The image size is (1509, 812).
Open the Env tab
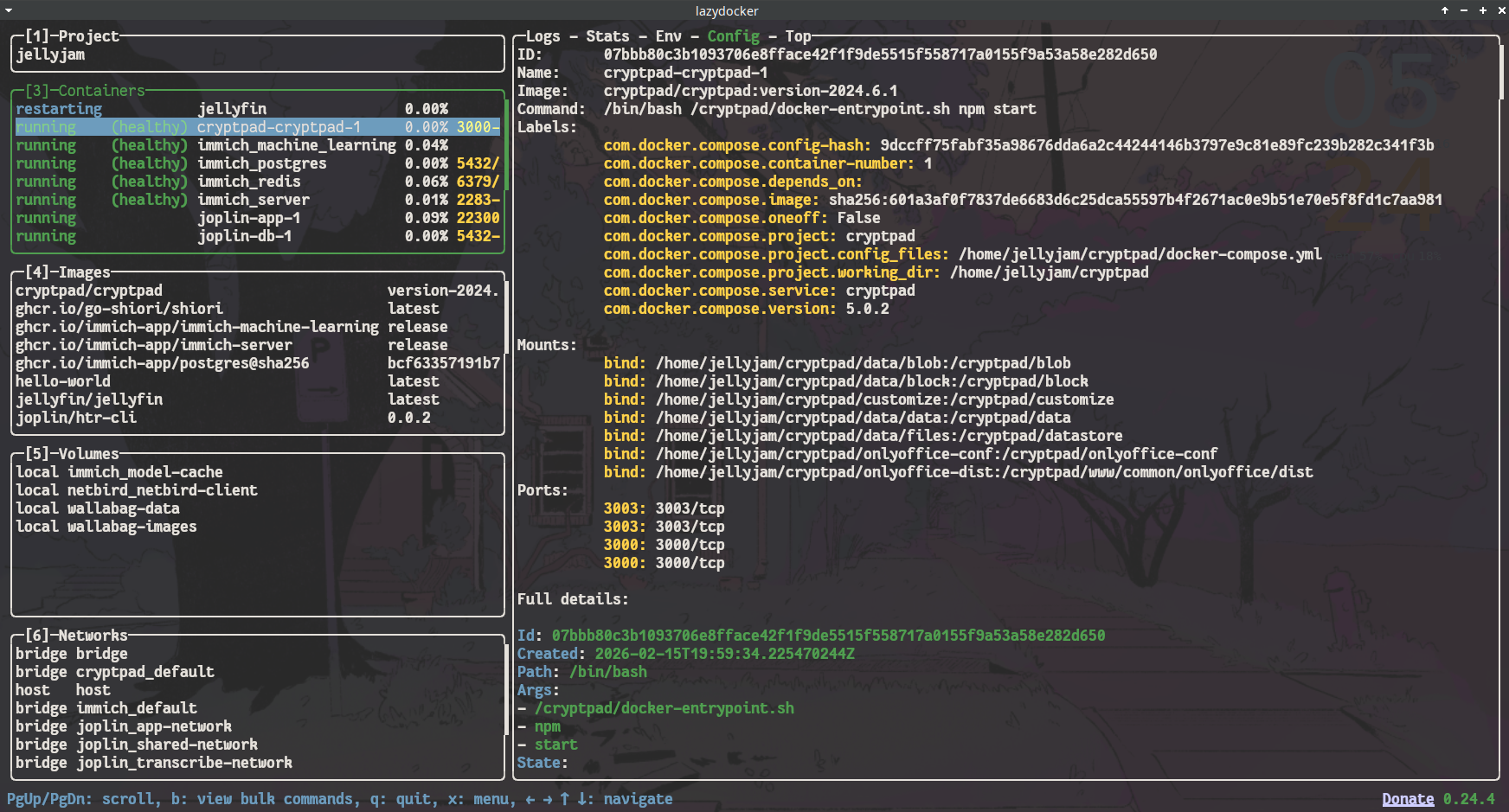tap(668, 36)
